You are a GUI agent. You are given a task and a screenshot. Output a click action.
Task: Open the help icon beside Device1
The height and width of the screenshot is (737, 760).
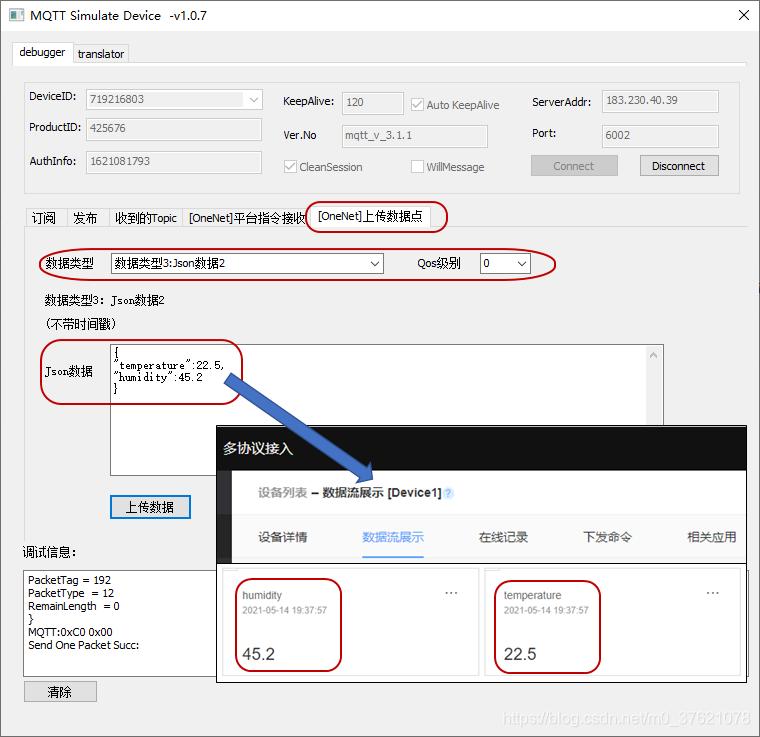pos(449,493)
